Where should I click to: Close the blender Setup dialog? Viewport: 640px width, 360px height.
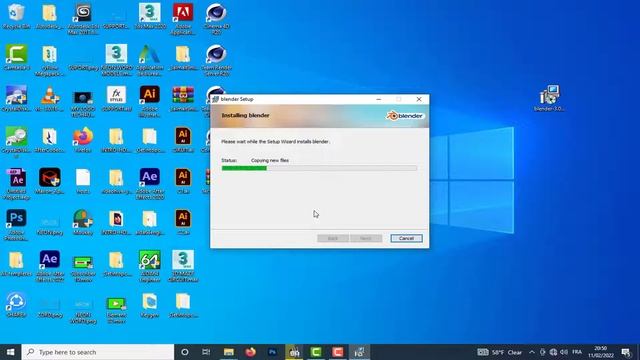pos(419,99)
